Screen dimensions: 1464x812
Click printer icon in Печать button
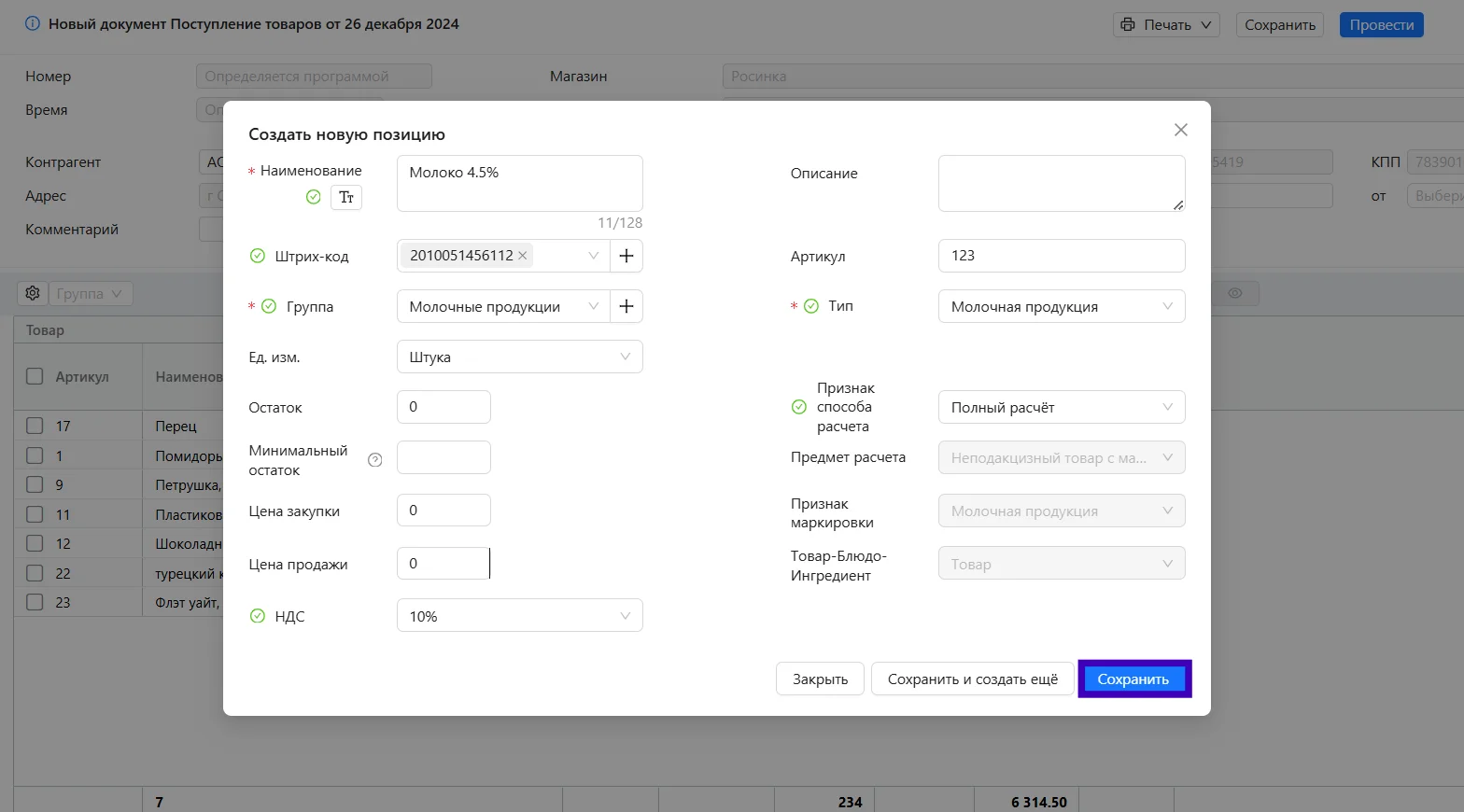click(1128, 24)
